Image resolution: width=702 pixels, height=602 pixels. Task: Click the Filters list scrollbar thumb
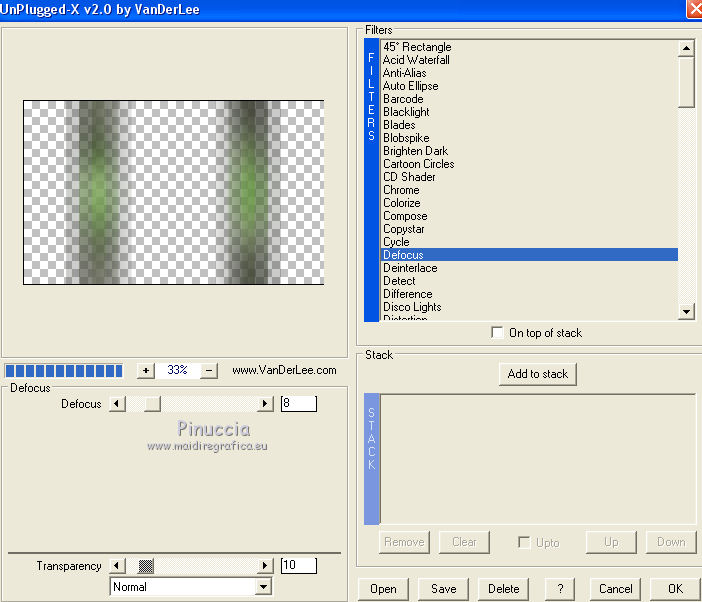click(686, 82)
